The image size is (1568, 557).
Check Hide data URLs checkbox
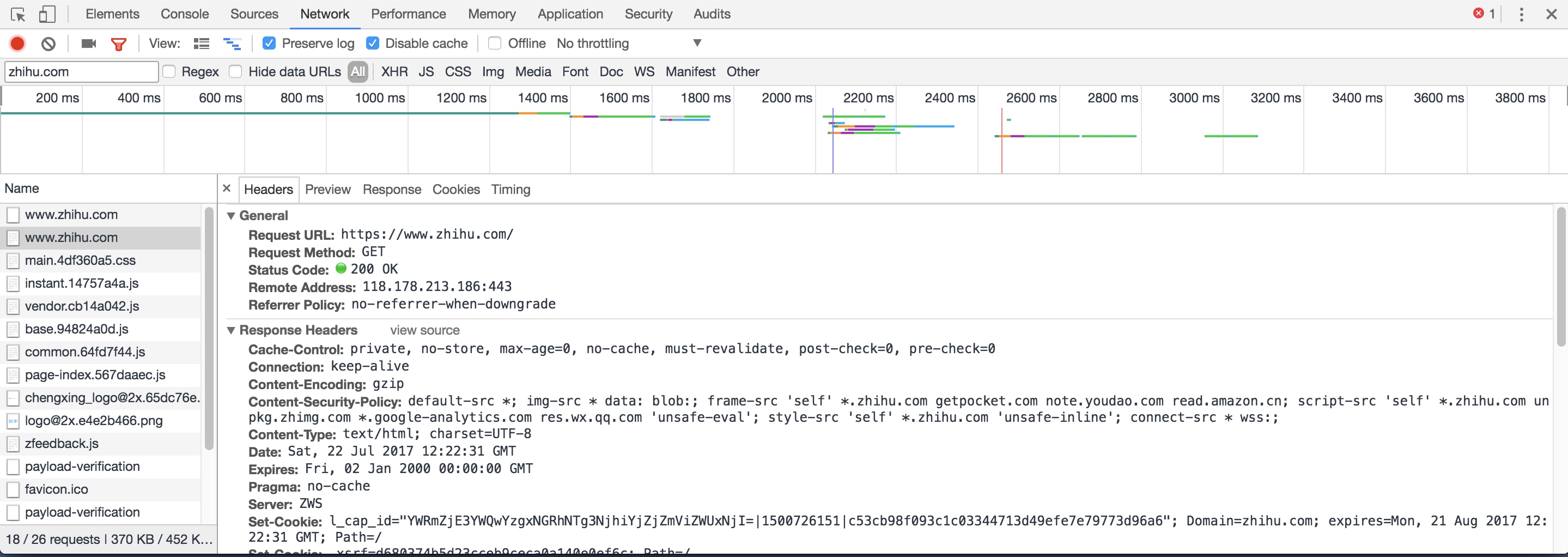(235, 72)
